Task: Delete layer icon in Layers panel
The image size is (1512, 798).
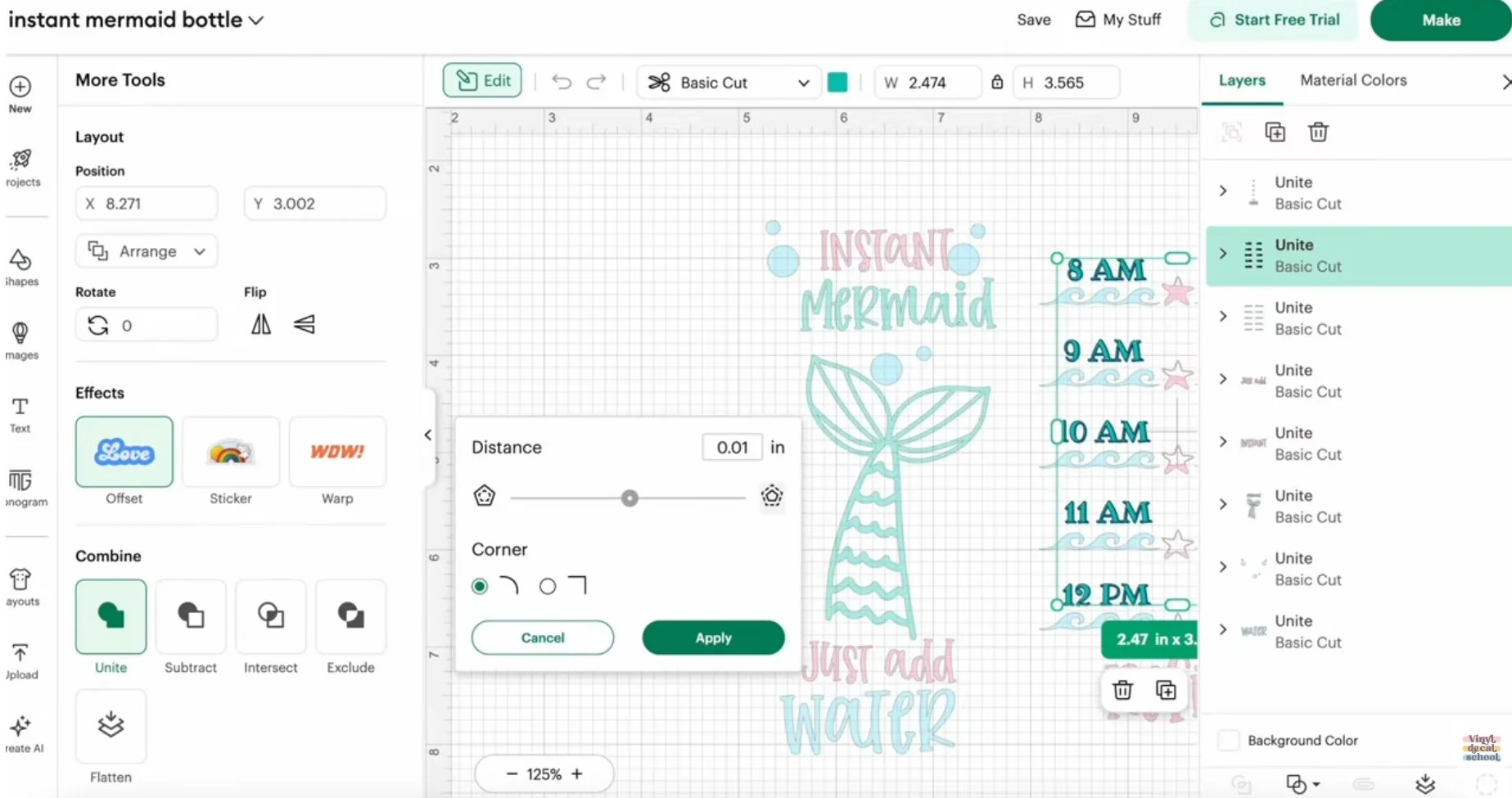Action: click(1318, 132)
